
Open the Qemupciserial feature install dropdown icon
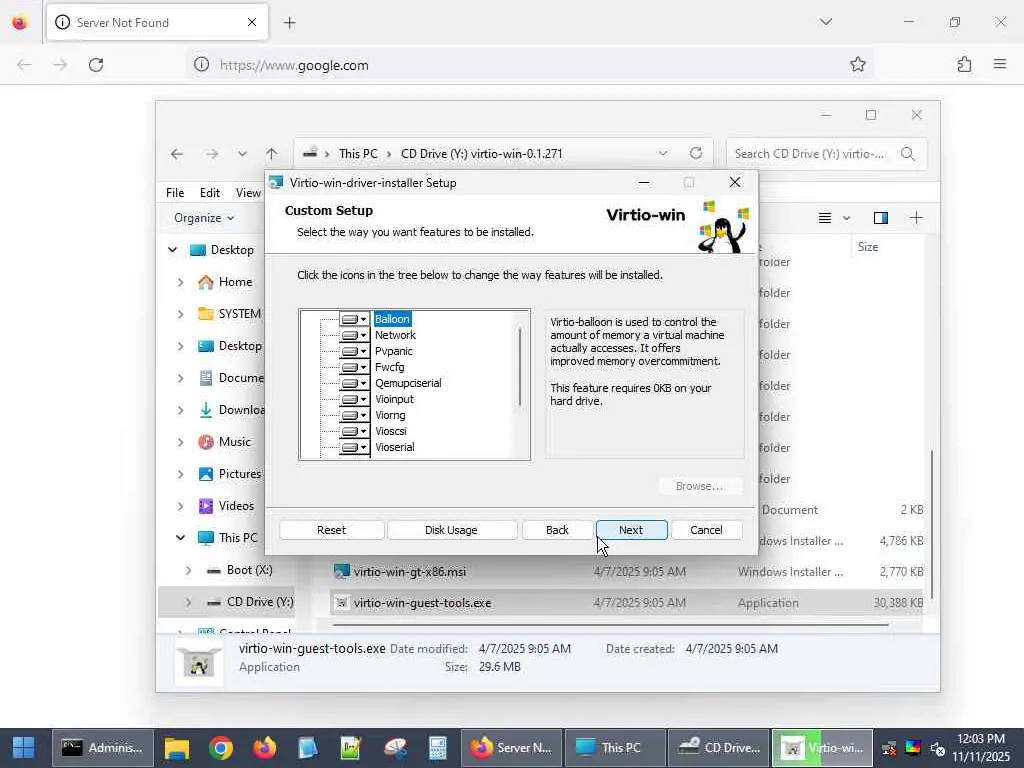coord(354,383)
